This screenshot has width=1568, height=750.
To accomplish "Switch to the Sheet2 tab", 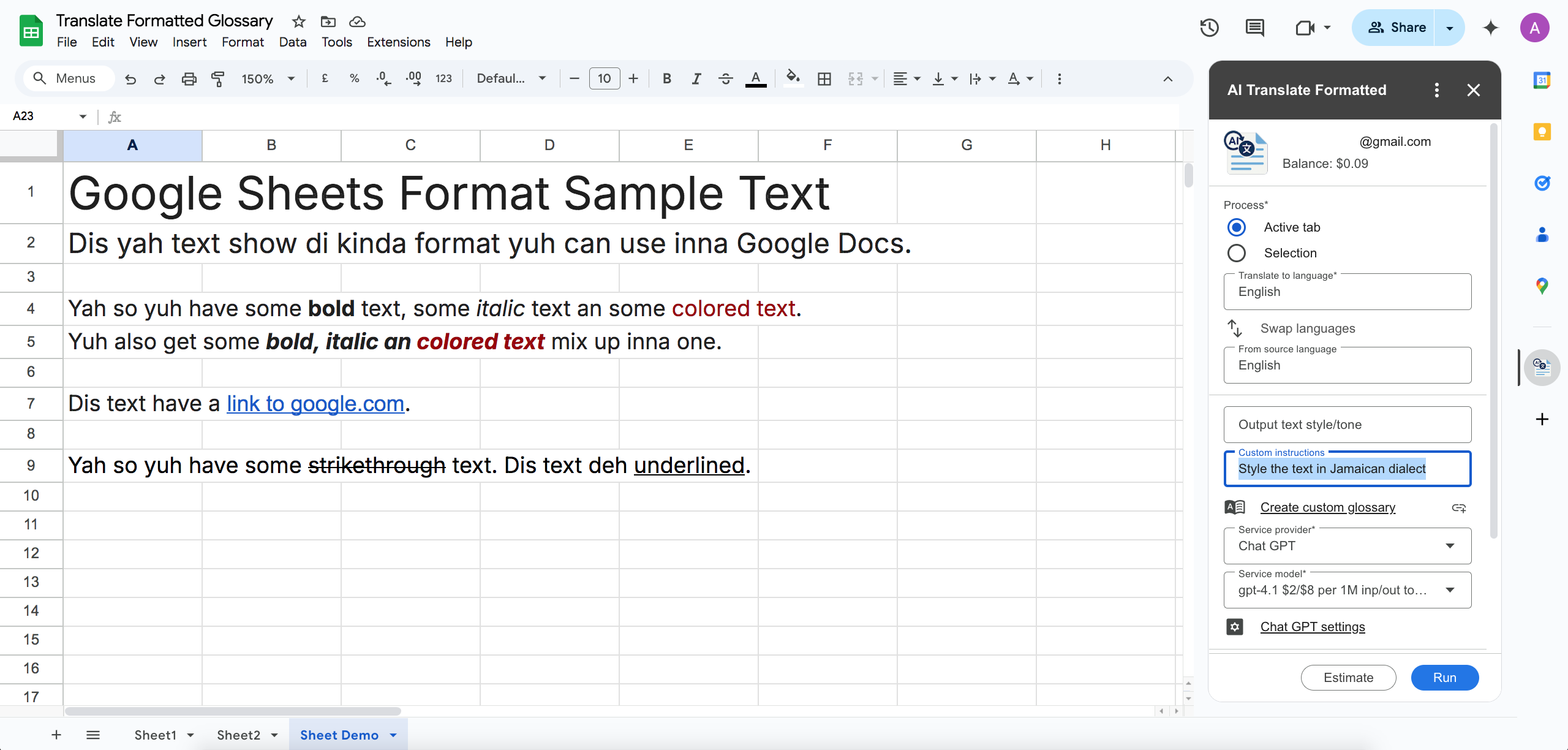I will (x=238, y=735).
